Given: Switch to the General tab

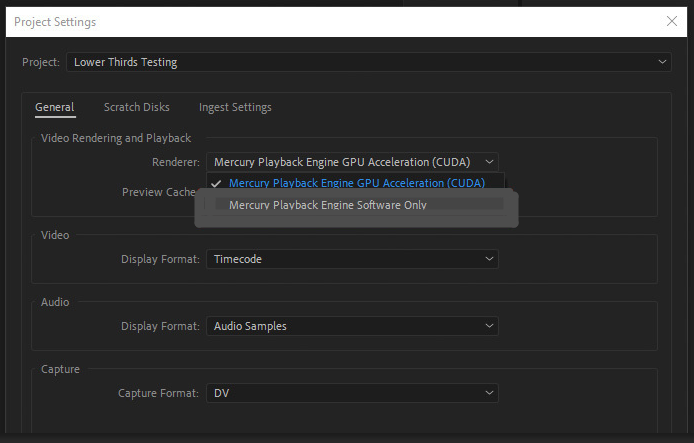Looking at the screenshot, I should [x=55, y=107].
